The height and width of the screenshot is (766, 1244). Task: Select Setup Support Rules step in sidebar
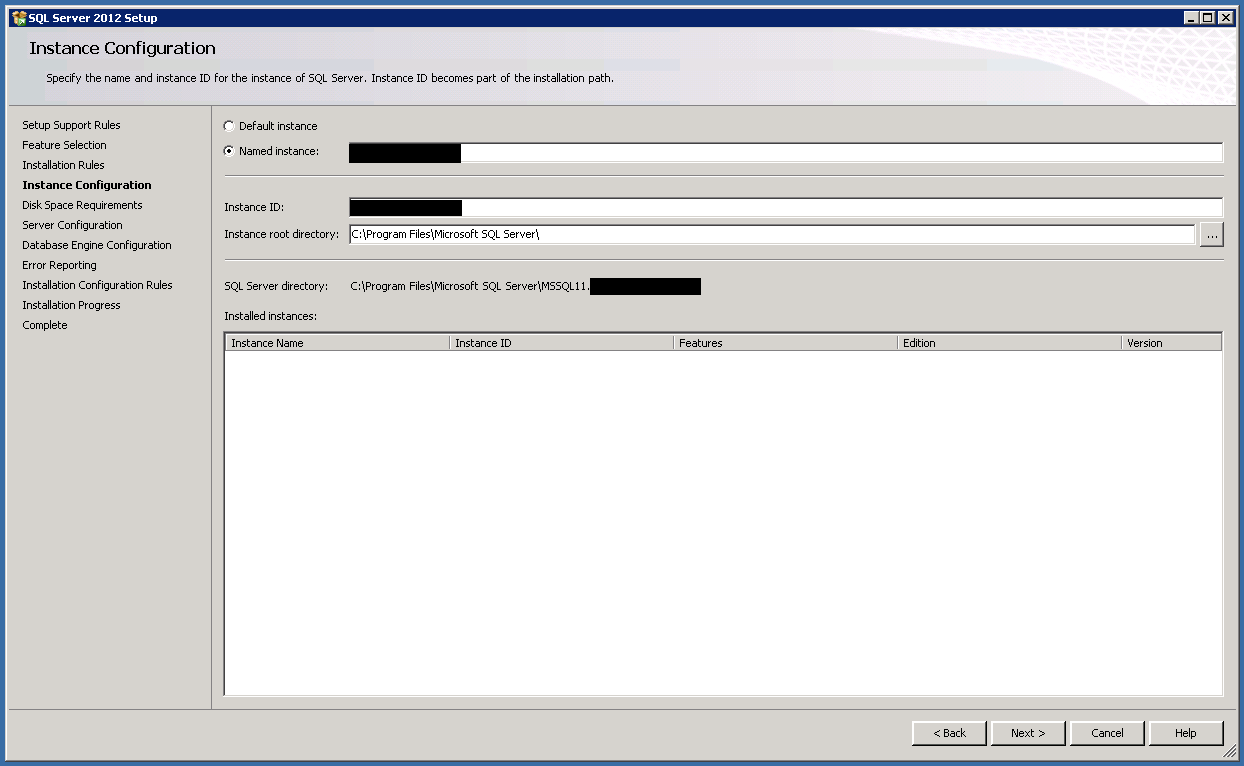click(71, 125)
